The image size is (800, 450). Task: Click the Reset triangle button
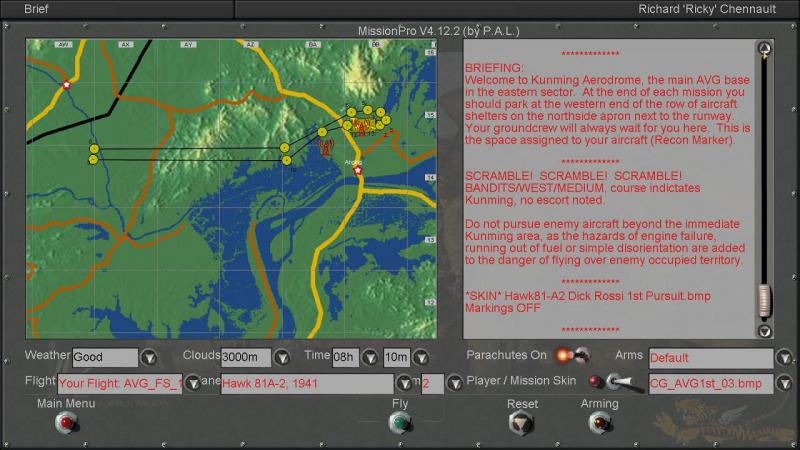point(521,422)
